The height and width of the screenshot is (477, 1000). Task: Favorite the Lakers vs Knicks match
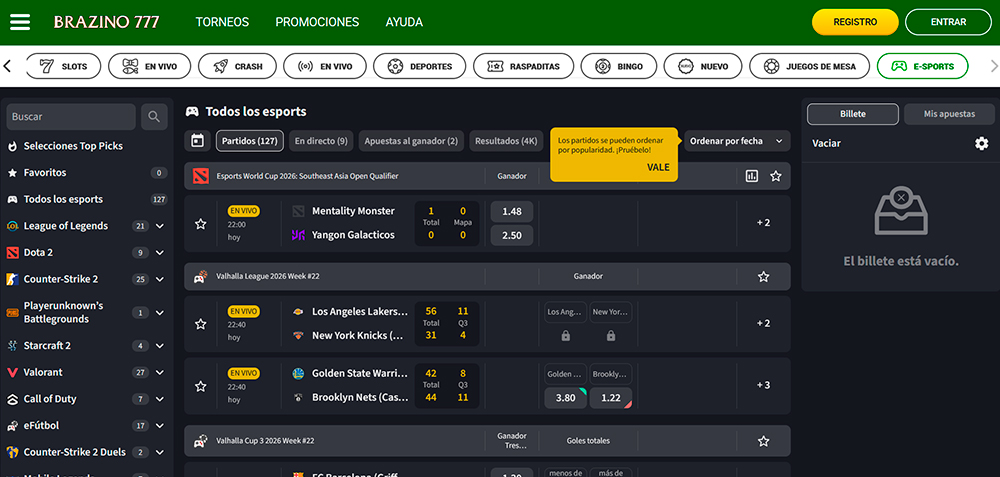pyautogui.click(x=201, y=324)
